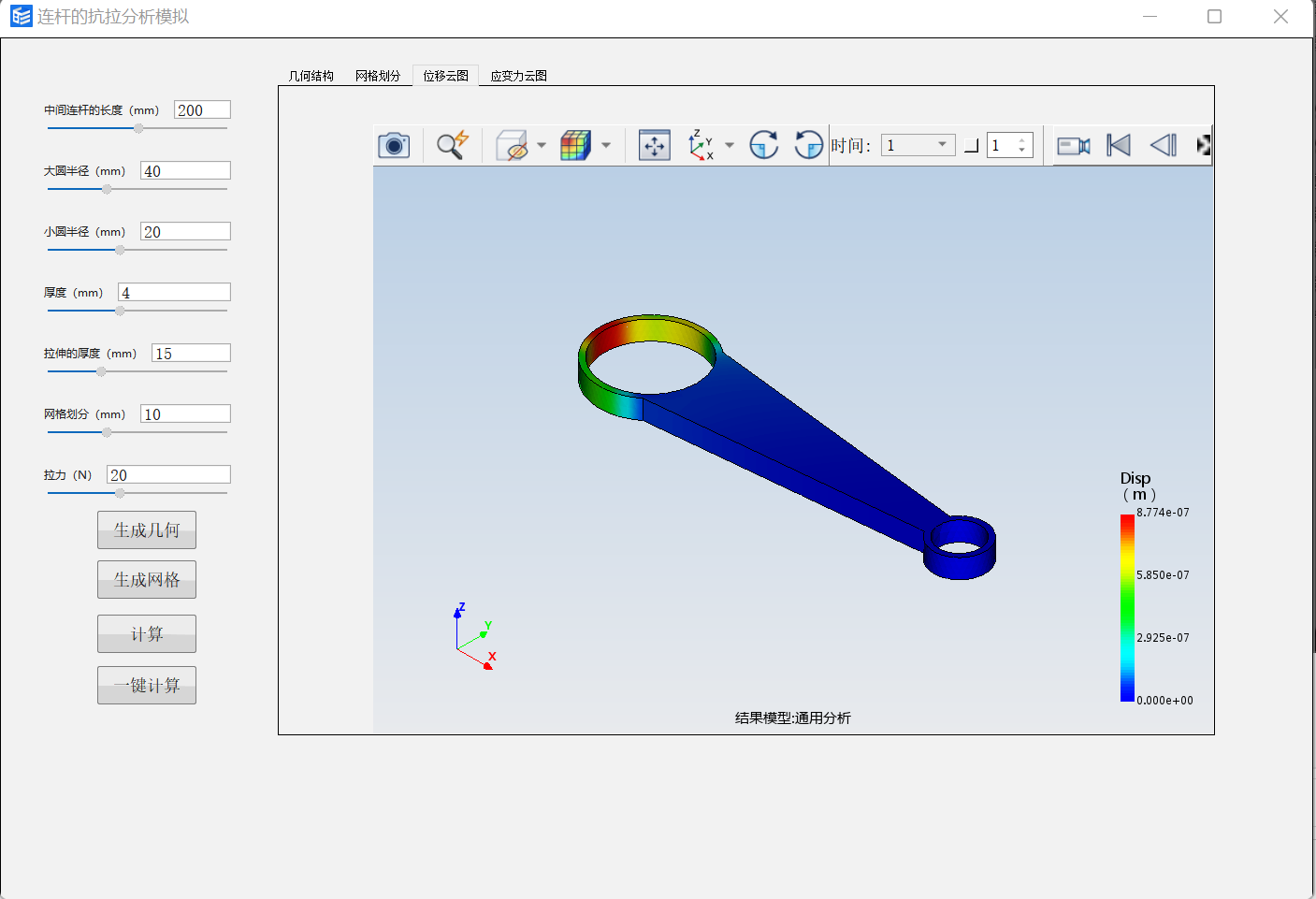Click the connecting rod 3D model
This screenshot has height=899, width=1316.
point(786,446)
